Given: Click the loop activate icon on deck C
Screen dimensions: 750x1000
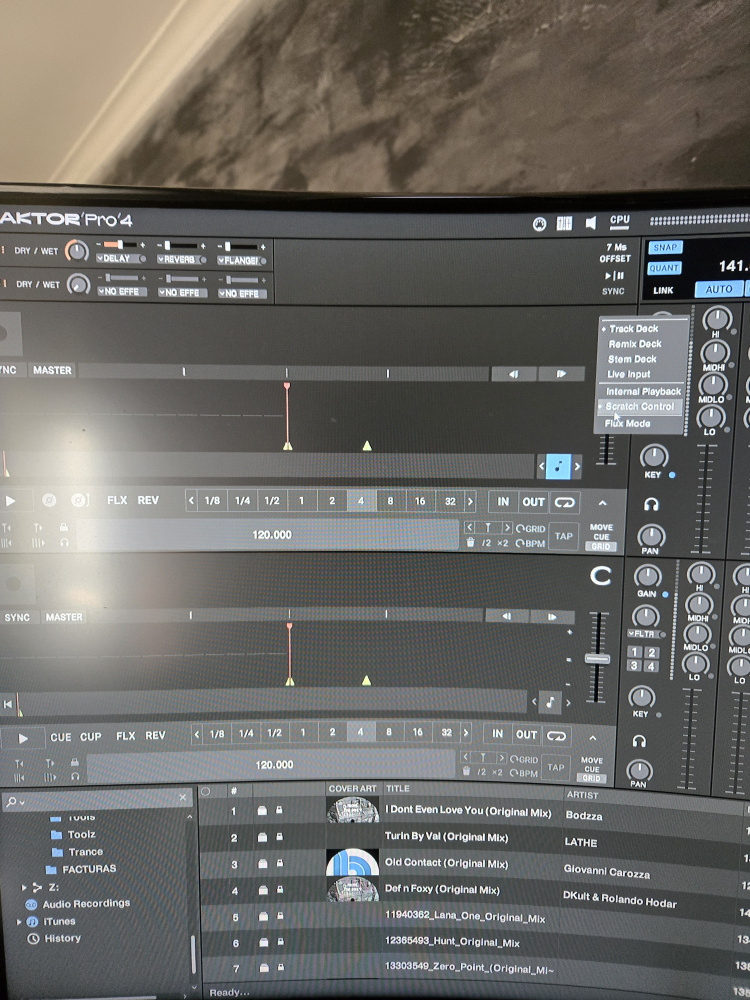Looking at the screenshot, I should (x=556, y=735).
